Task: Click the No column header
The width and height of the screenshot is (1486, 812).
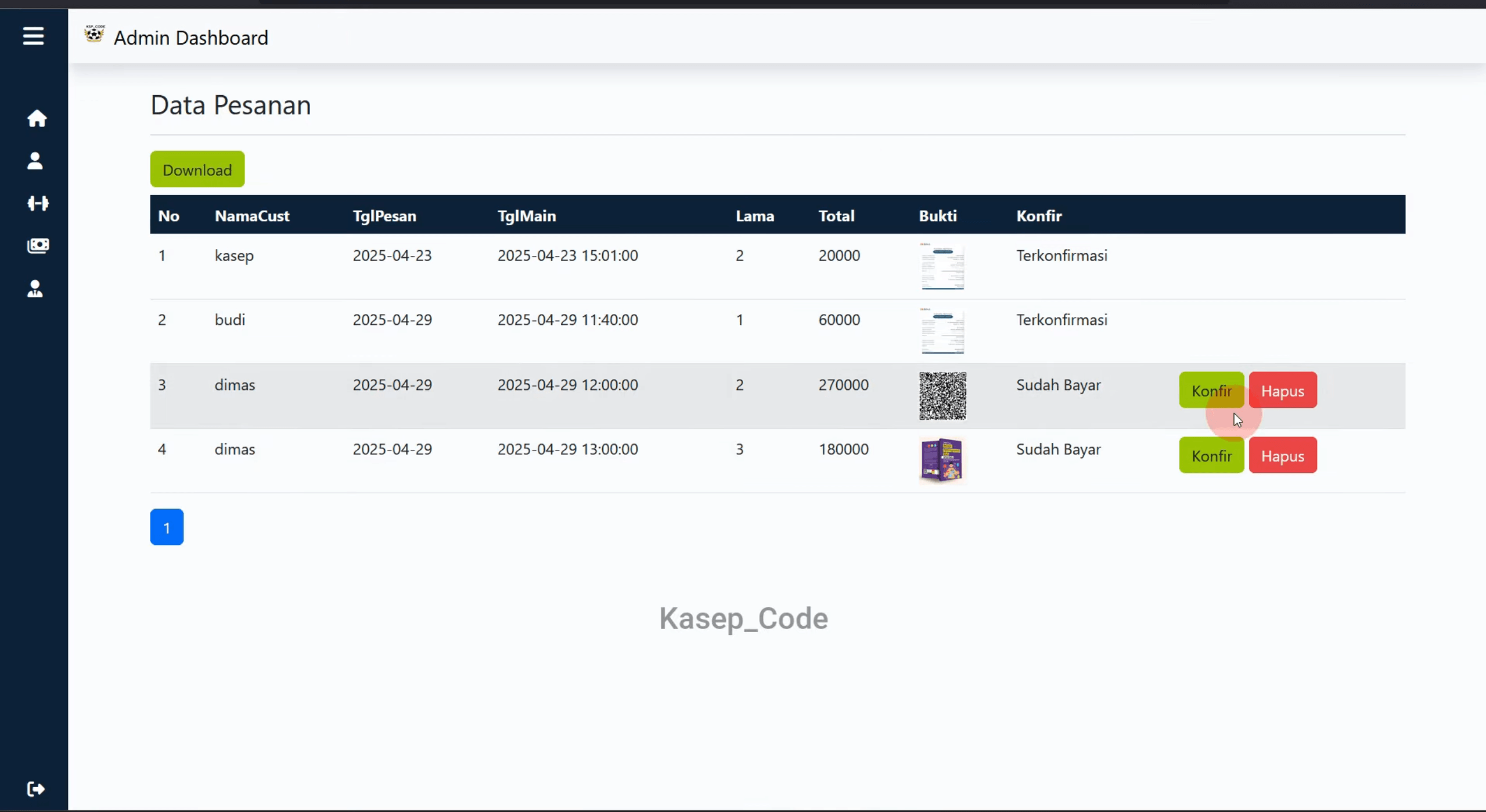Action: pos(168,216)
